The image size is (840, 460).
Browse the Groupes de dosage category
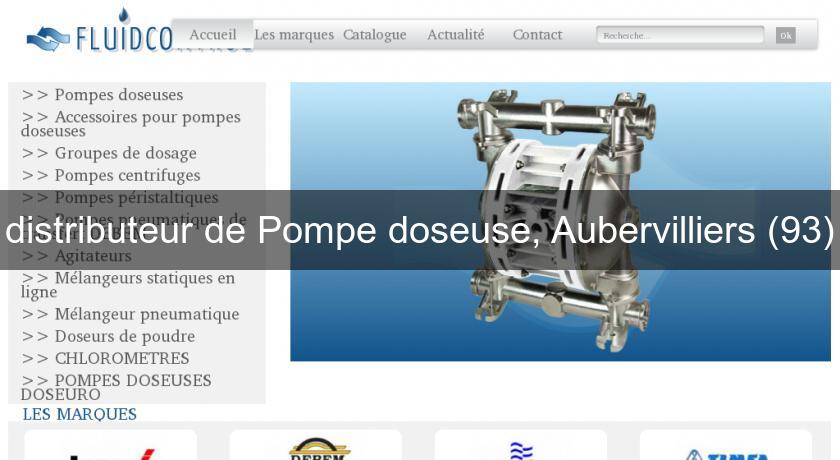pos(125,153)
